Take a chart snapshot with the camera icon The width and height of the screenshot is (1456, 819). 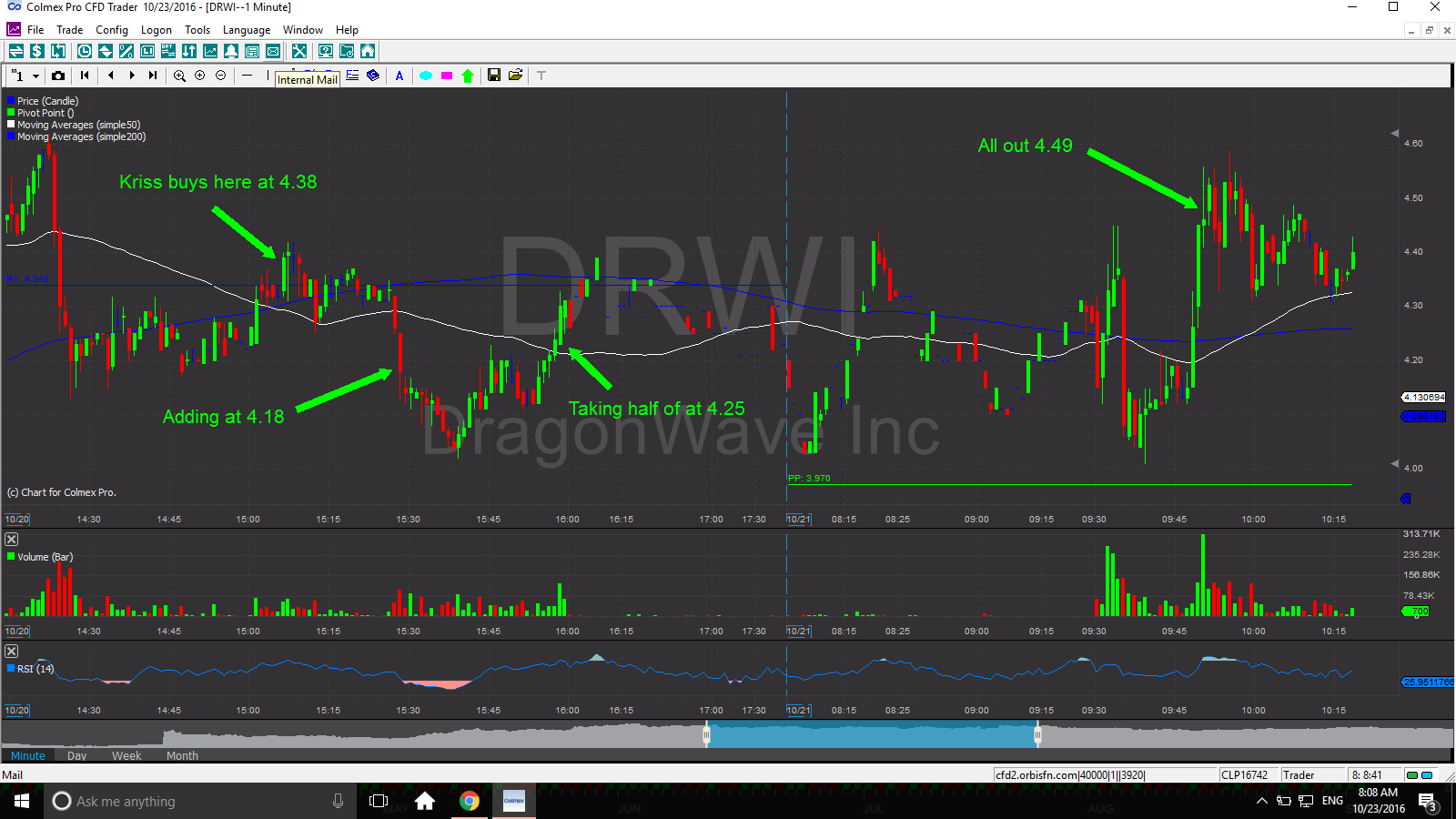[x=58, y=76]
